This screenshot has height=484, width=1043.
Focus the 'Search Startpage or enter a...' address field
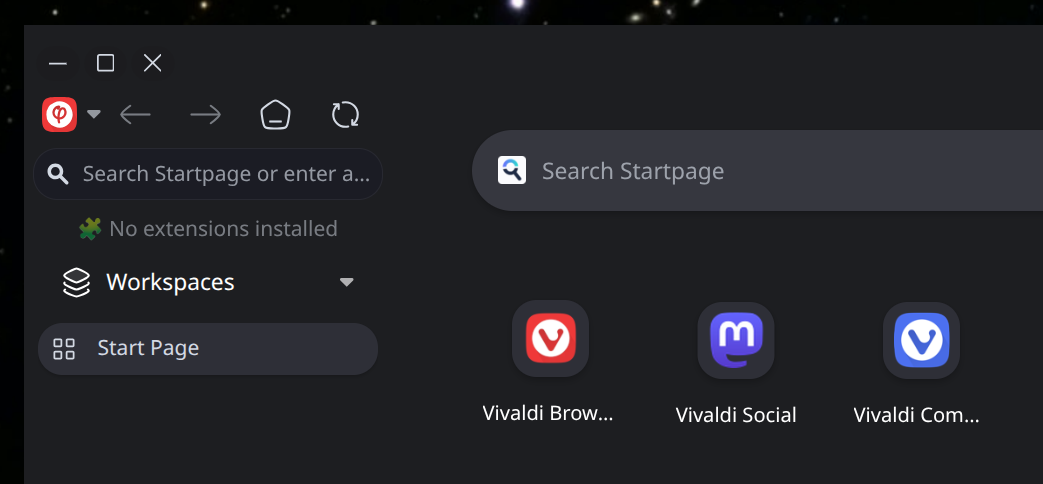point(208,174)
